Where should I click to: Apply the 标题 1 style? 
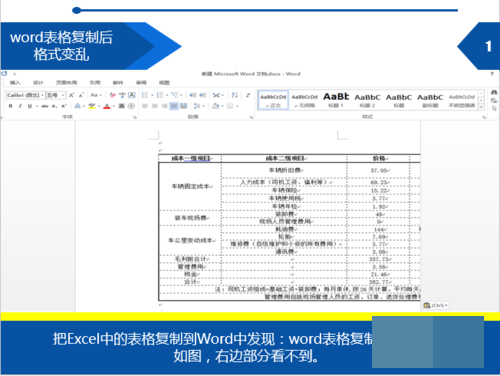coord(336,100)
